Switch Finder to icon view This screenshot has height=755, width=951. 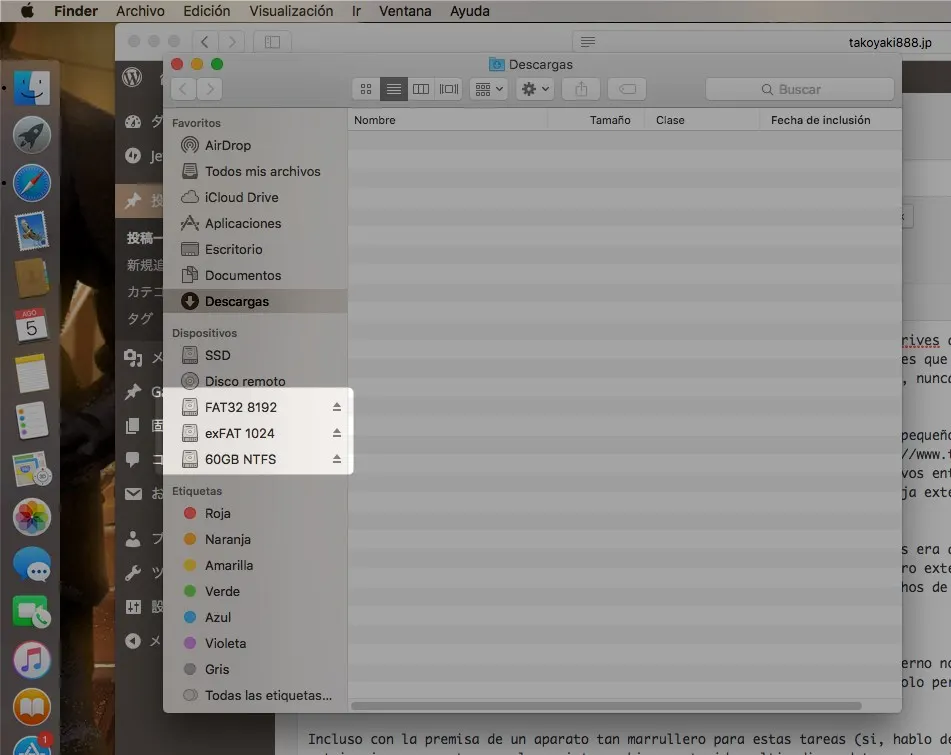click(366, 89)
